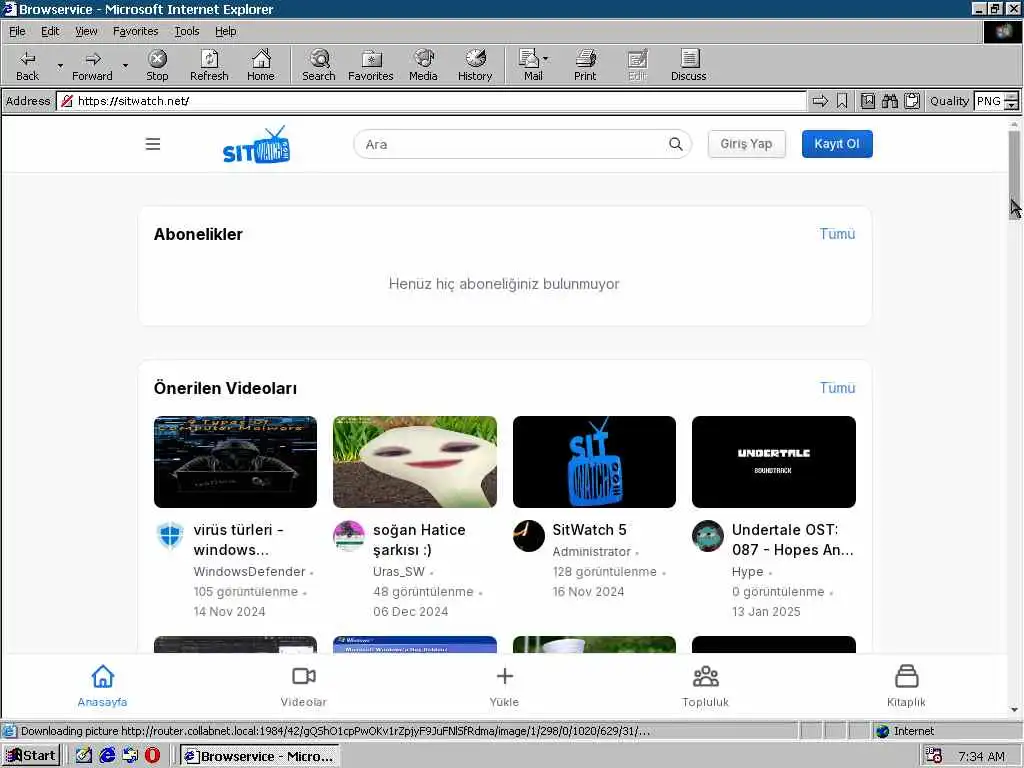Click the bookmark ribbon icon near address bar
The height and width of the screenshot is (768, 1024).
point(842,101)
